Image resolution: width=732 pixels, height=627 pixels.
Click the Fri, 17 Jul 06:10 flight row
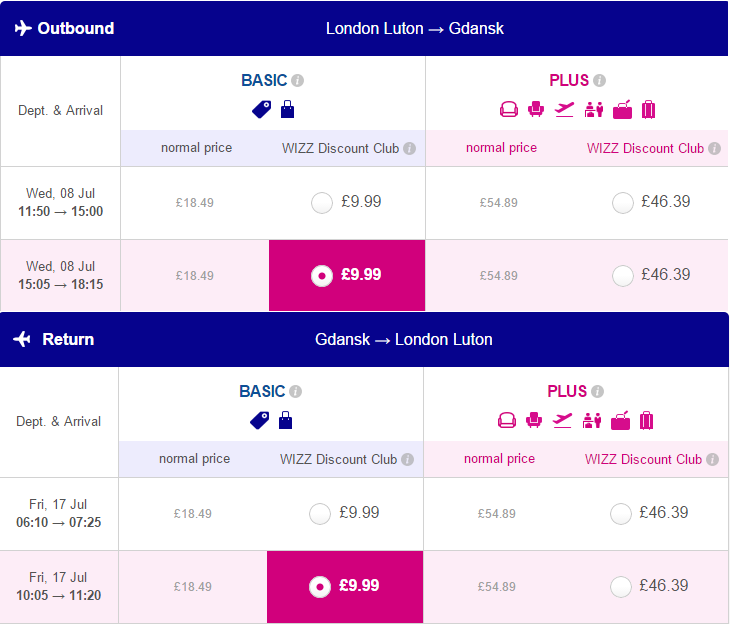(x=364, y=514)
